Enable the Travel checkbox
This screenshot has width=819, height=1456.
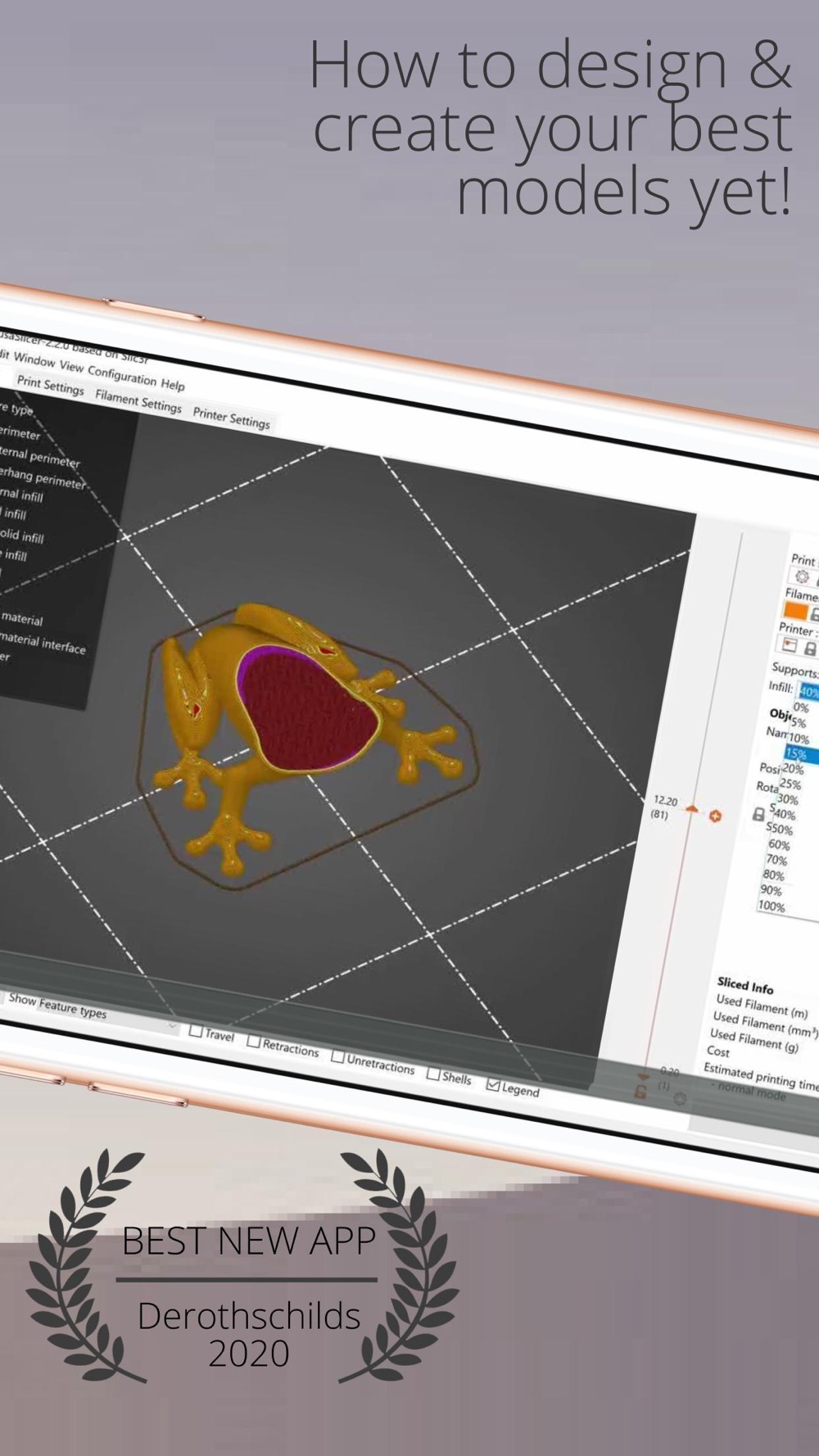point(196,1031)
